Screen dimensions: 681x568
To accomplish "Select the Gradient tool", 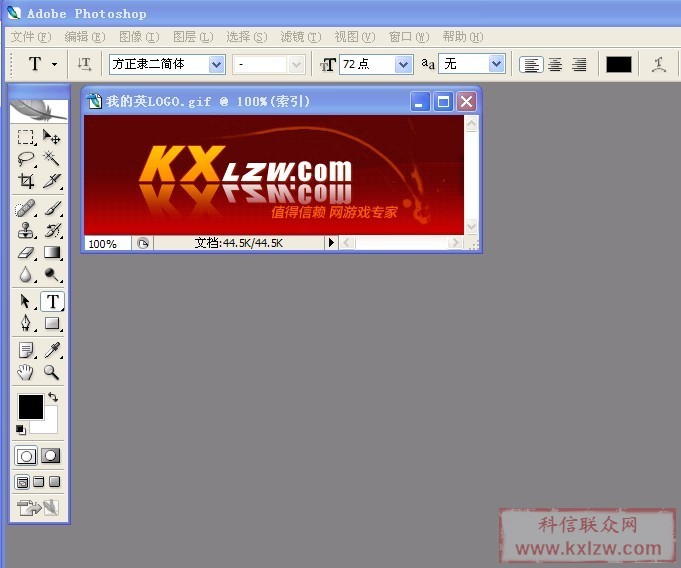I will (52, 252).
